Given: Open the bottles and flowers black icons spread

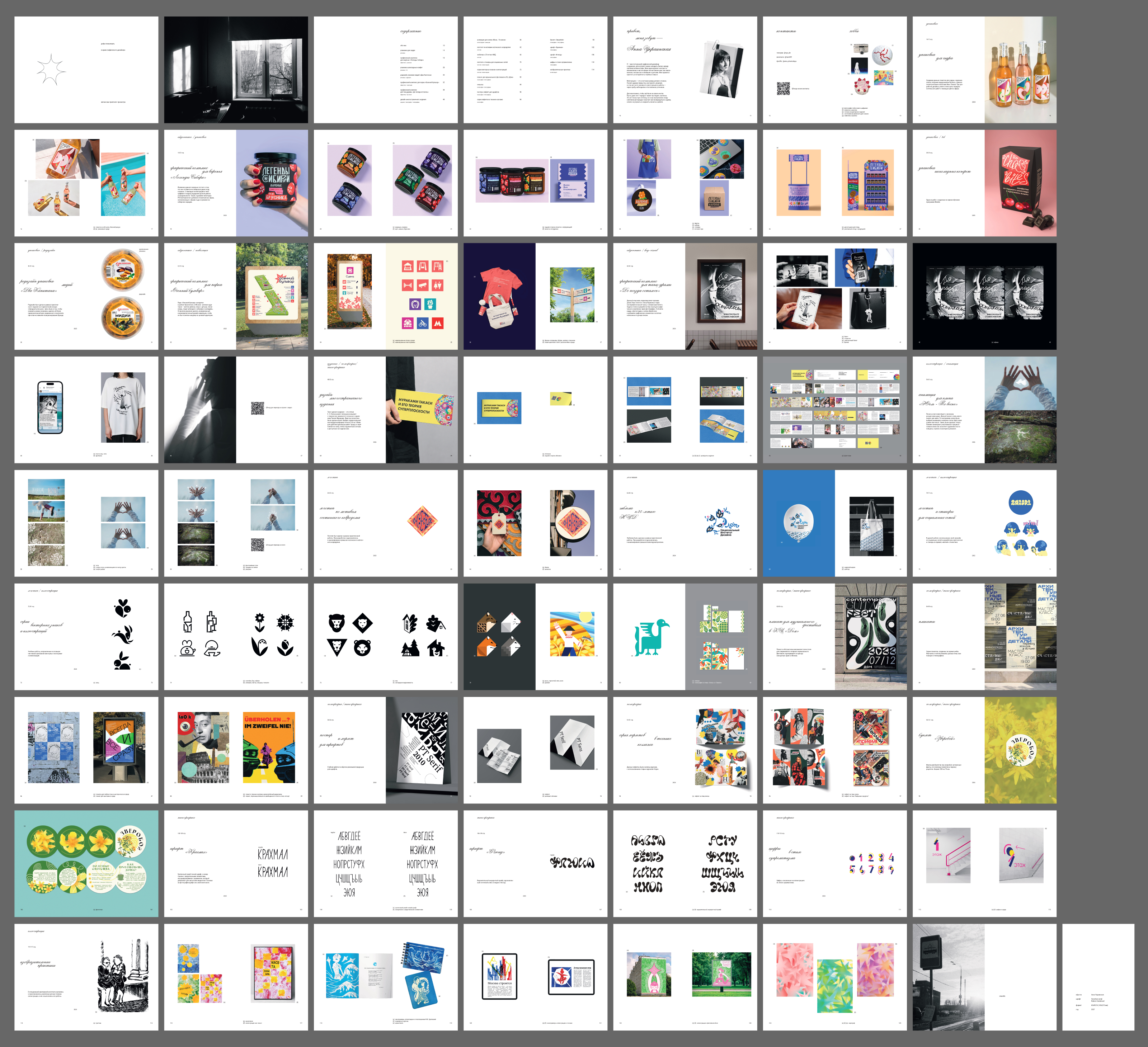Looking at the screenshot, I should click(236, 637).
